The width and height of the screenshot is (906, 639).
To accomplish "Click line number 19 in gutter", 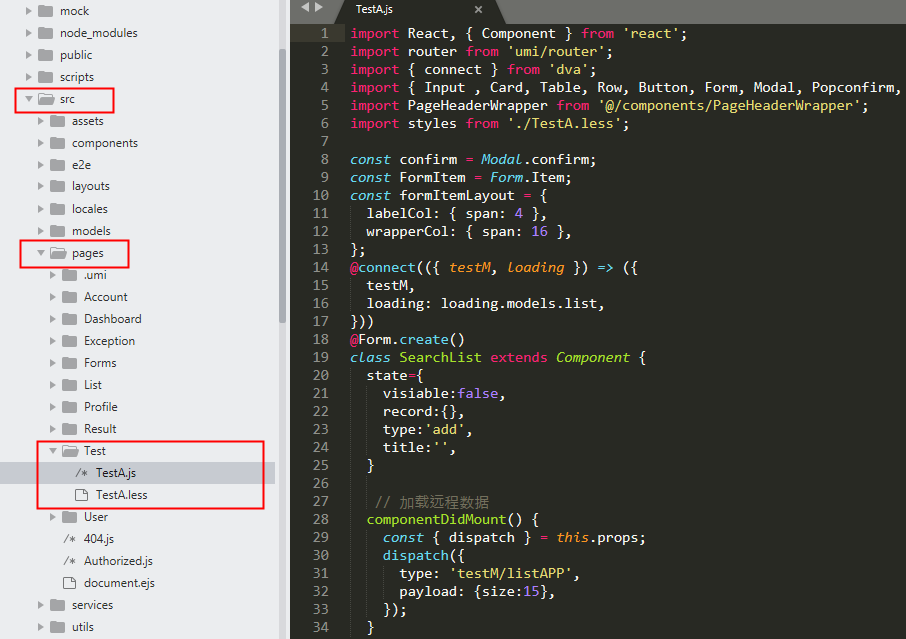I will point(321,357).
